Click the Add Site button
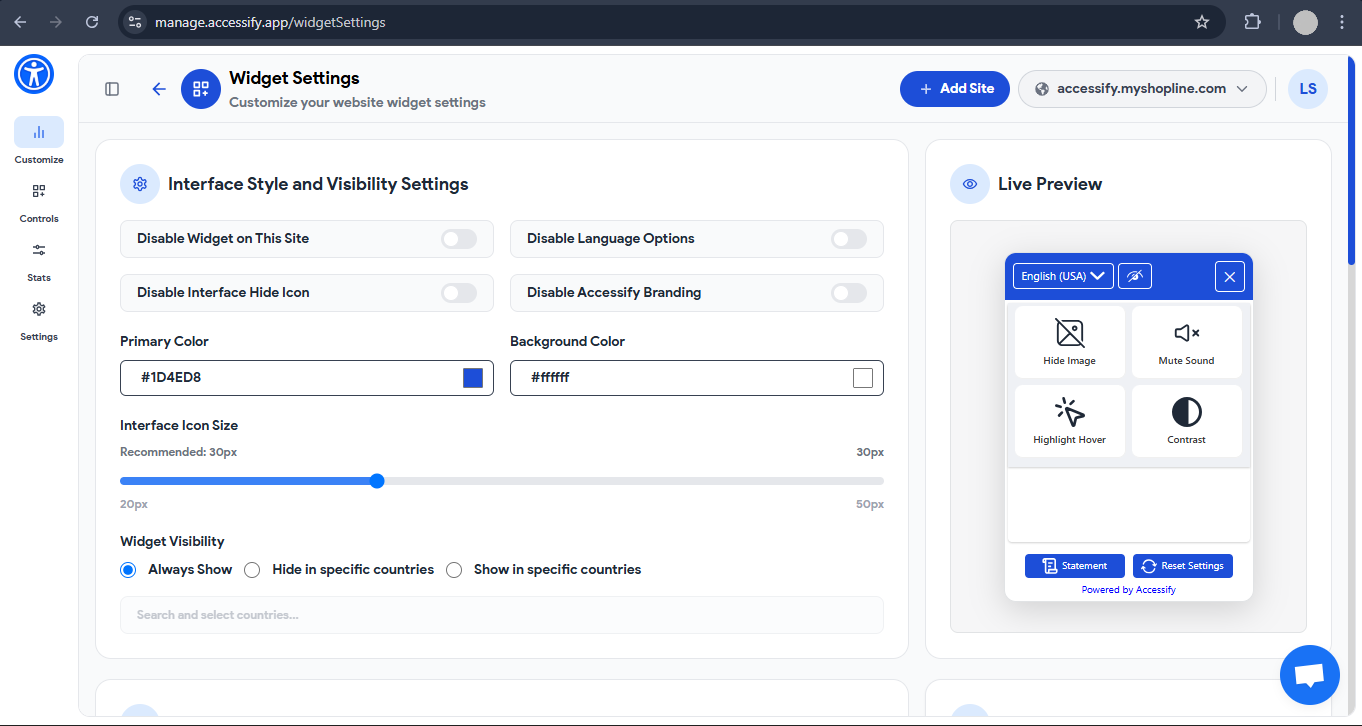This screenshot has width=1362, height=726. click(954, 88)
